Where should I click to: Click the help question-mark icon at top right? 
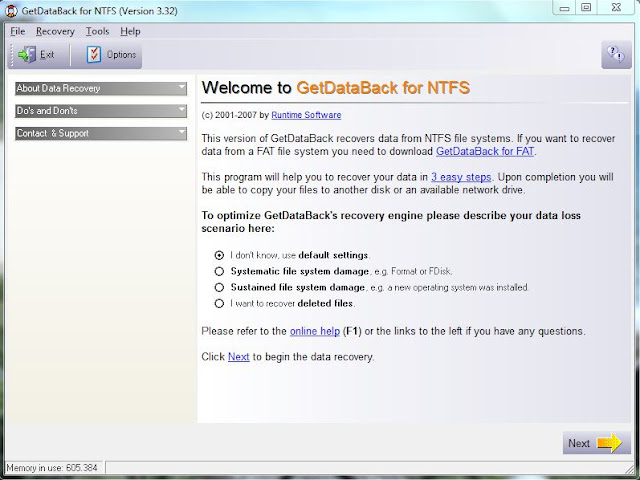pyautogui.click(x=616, y=54)
